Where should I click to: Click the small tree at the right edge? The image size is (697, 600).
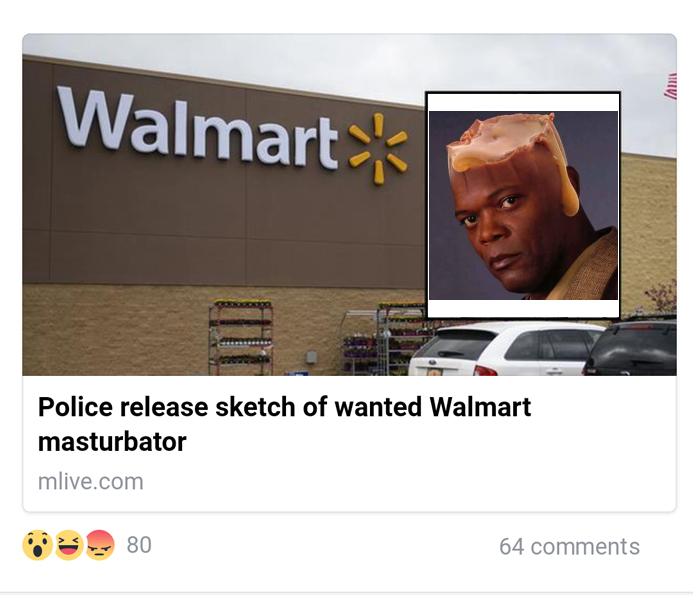point(662,297)
